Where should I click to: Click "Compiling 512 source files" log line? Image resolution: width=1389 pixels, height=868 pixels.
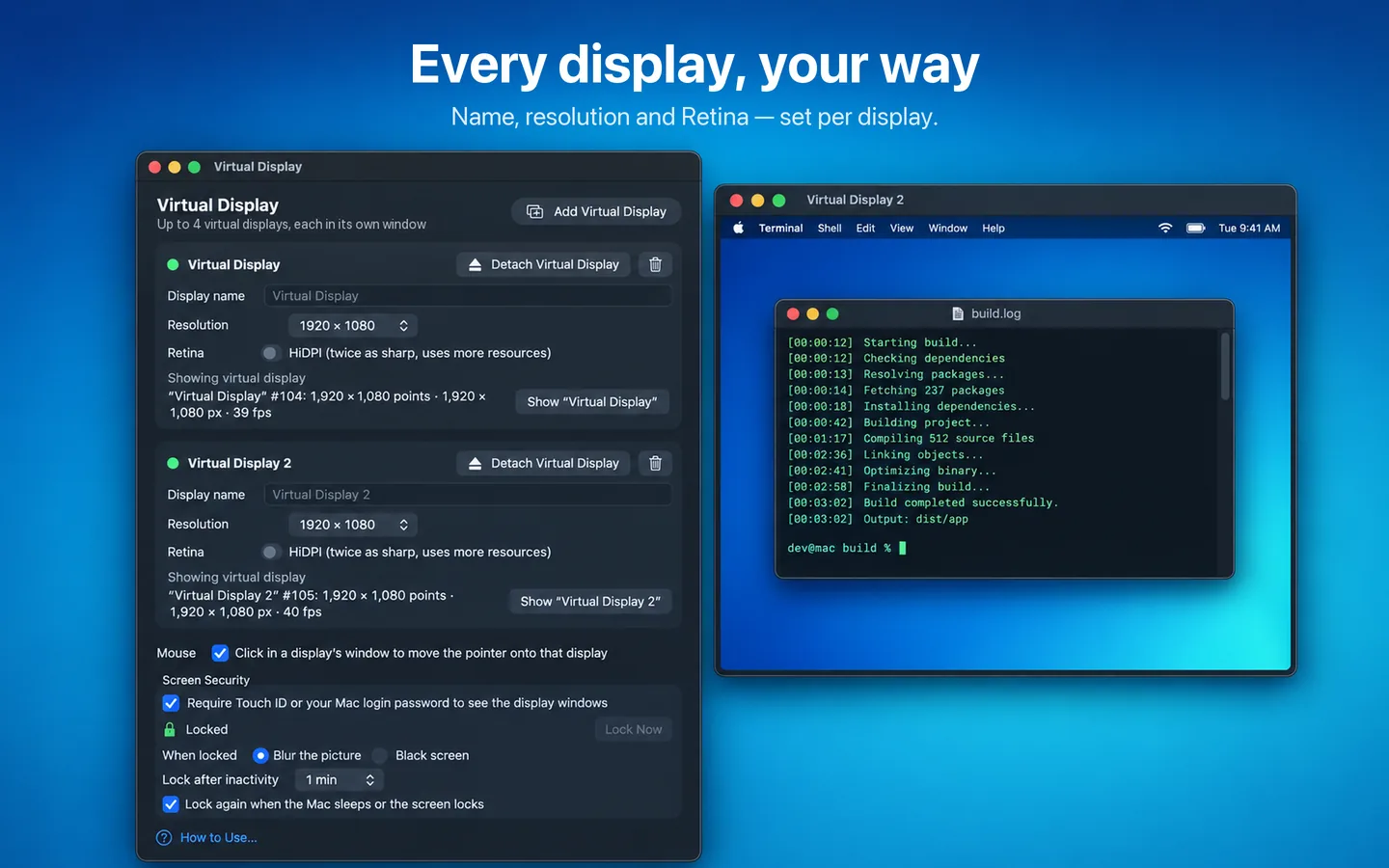[911, 438]
